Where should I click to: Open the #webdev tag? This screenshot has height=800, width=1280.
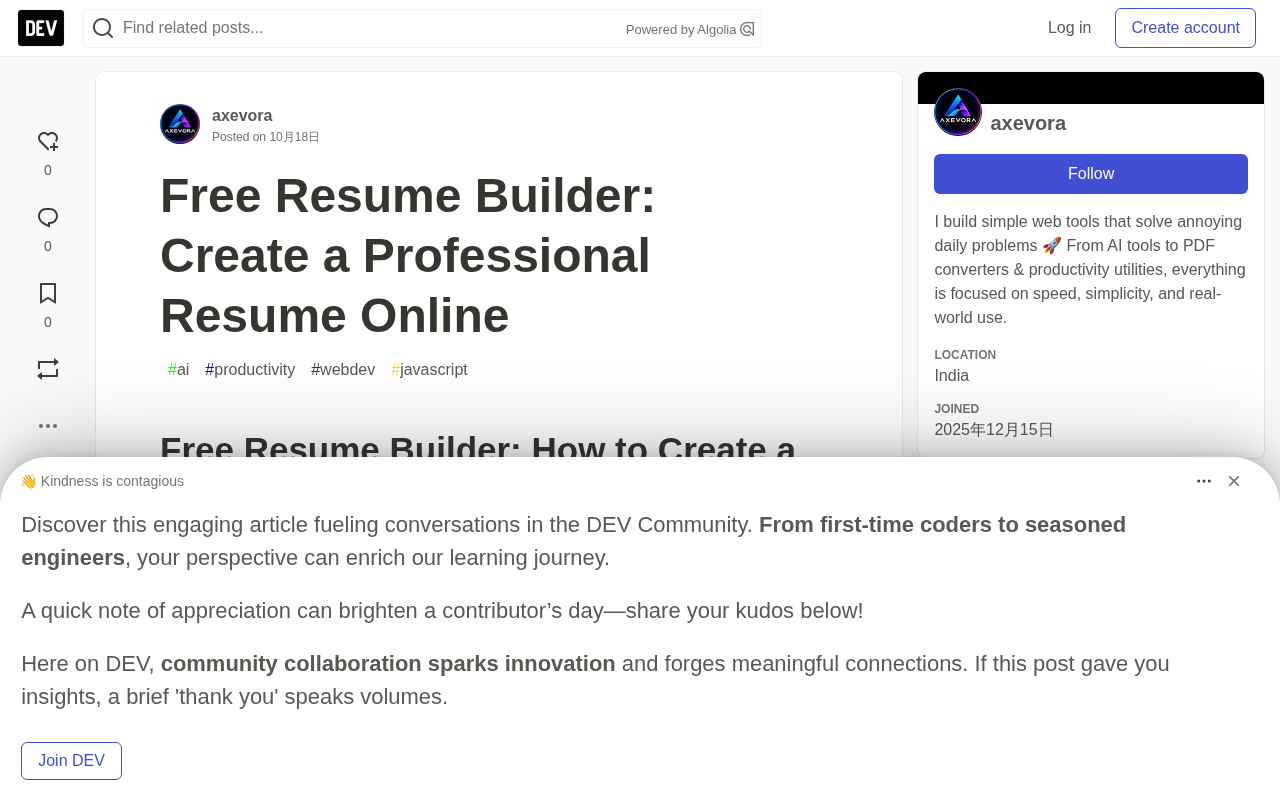[x=343, y=370]
